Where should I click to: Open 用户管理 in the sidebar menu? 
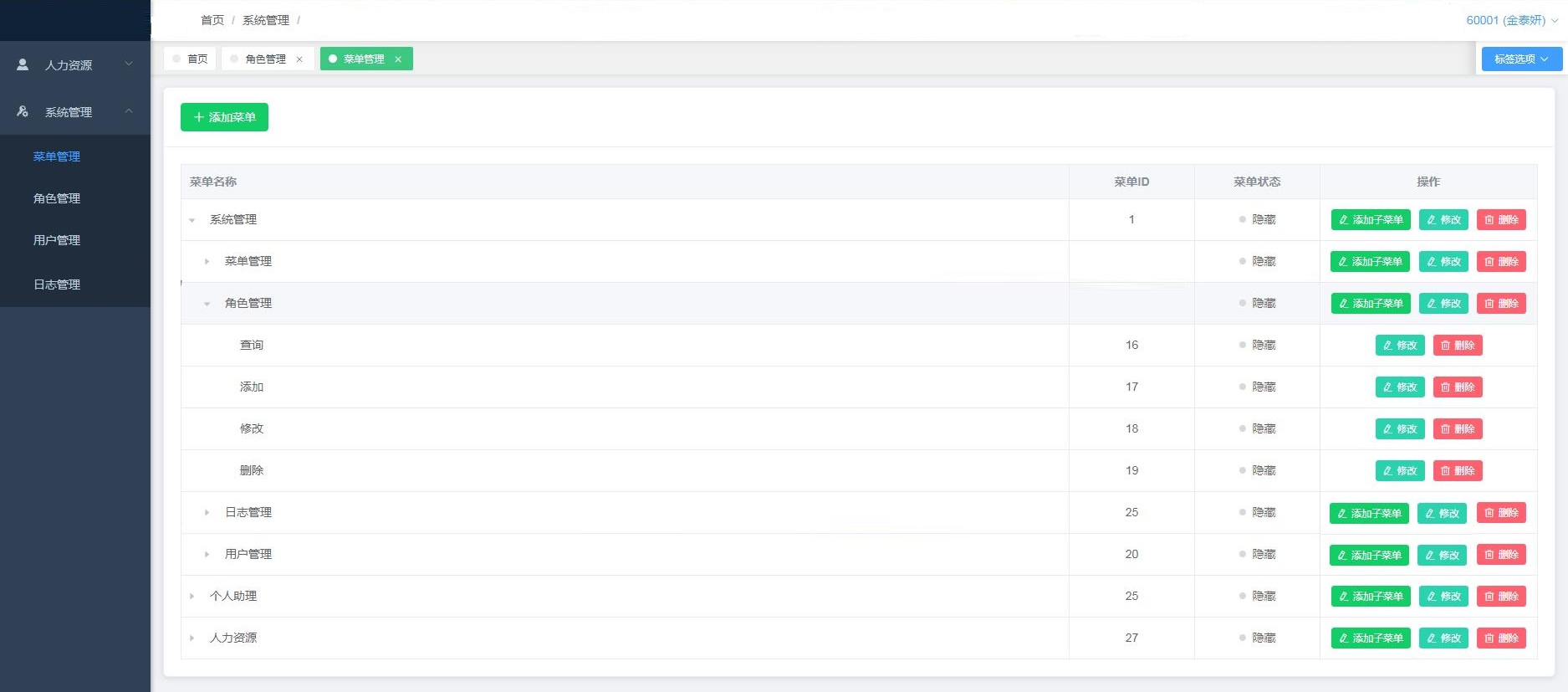(x=57, y=240)
